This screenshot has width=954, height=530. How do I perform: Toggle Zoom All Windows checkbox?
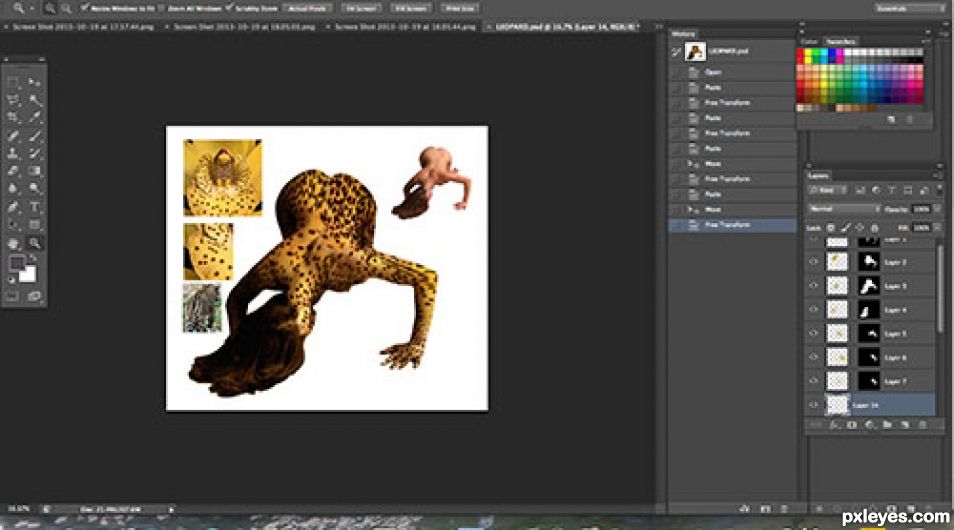click(162, 8)
